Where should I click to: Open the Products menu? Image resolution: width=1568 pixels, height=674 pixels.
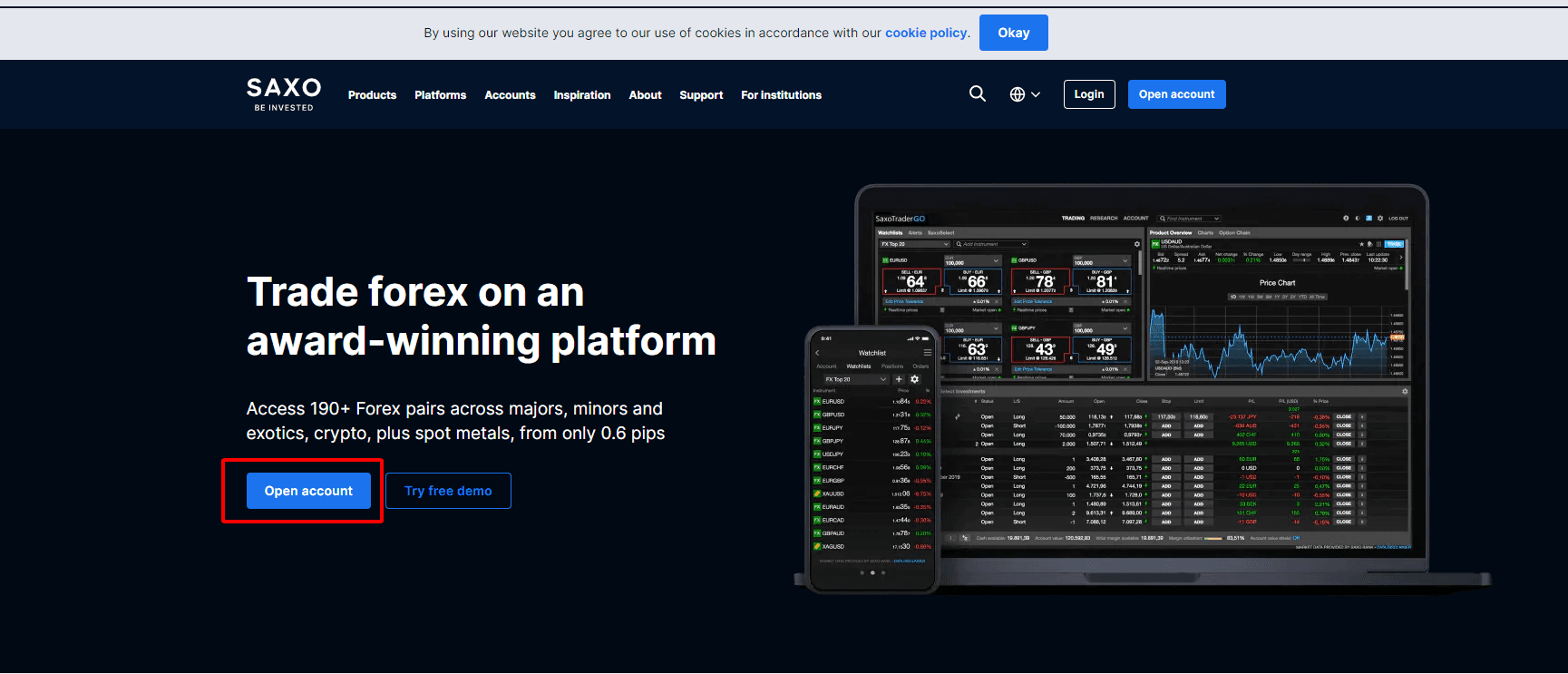point(372,95)
